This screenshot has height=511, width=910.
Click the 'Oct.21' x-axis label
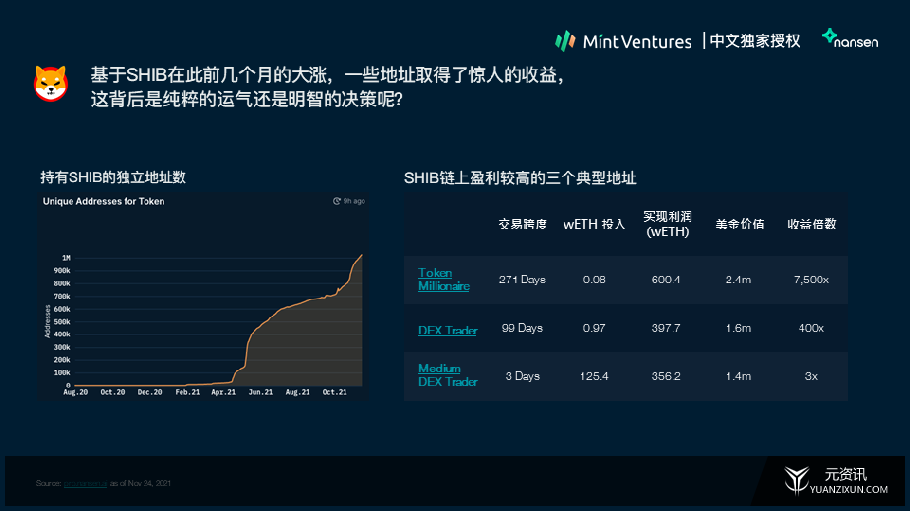[334, 392]
